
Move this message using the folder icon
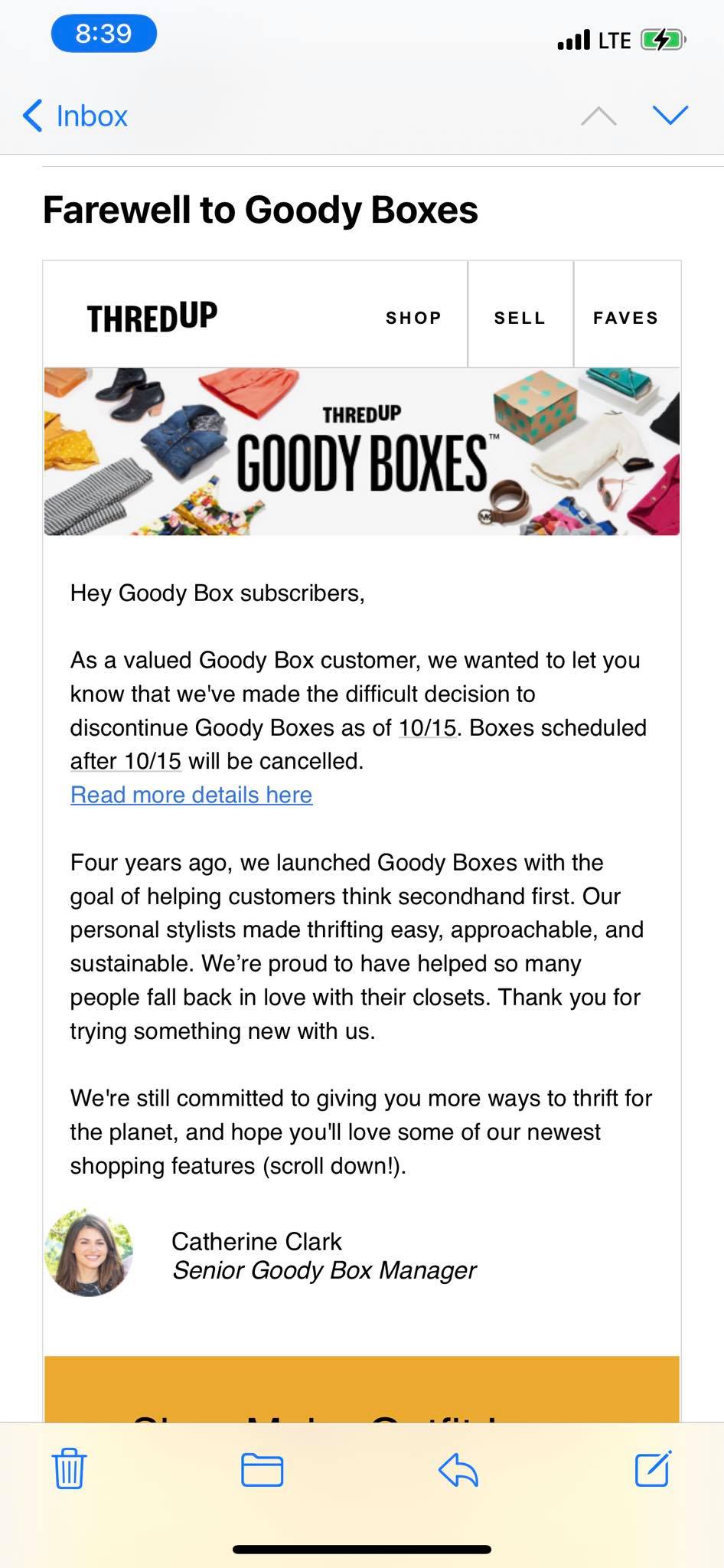[x=264, y=1469]
